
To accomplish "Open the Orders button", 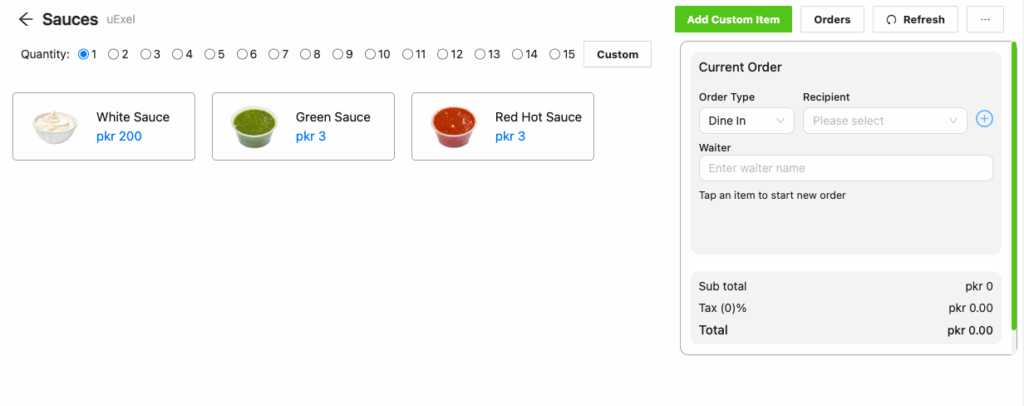I will pyautogui.click(x=832, y=20).
